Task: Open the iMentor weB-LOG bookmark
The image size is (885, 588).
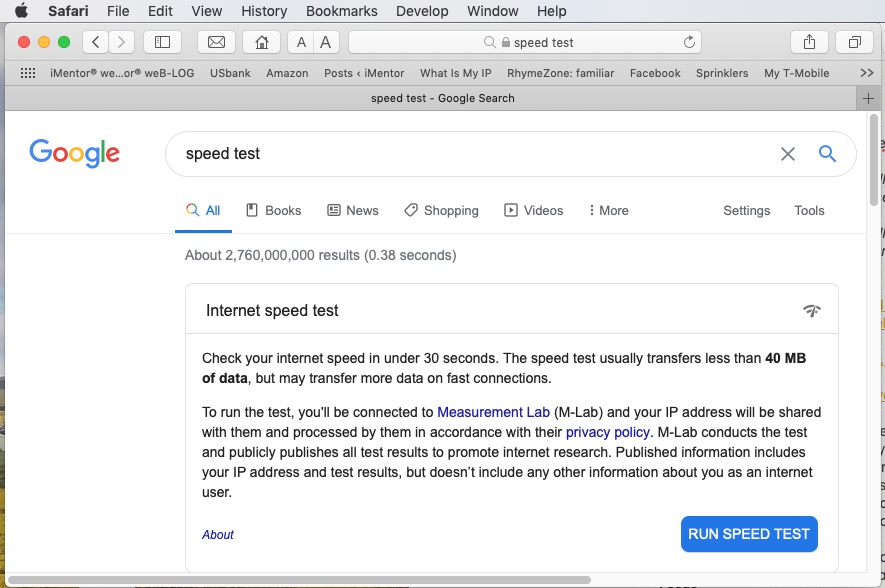Action: [122, 73]
